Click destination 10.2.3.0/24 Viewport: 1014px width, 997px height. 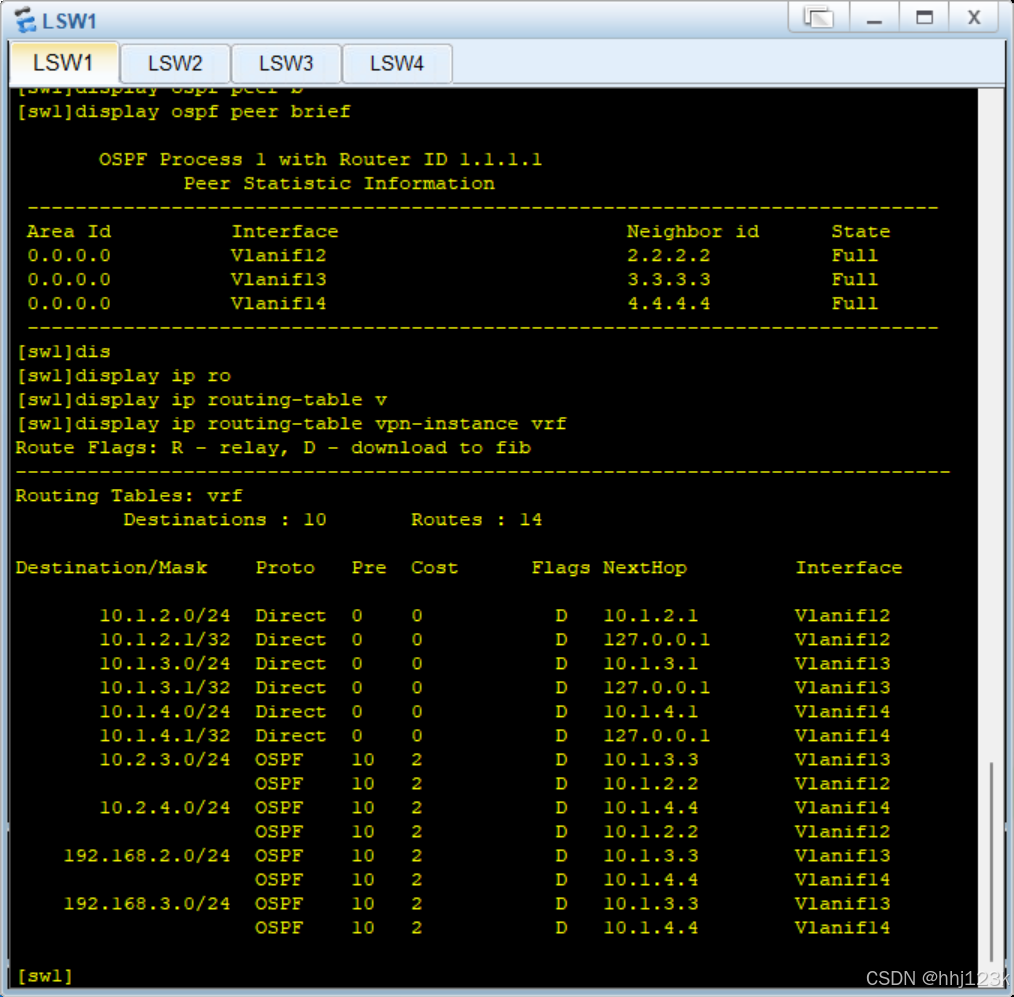click(x=165, y=759)
